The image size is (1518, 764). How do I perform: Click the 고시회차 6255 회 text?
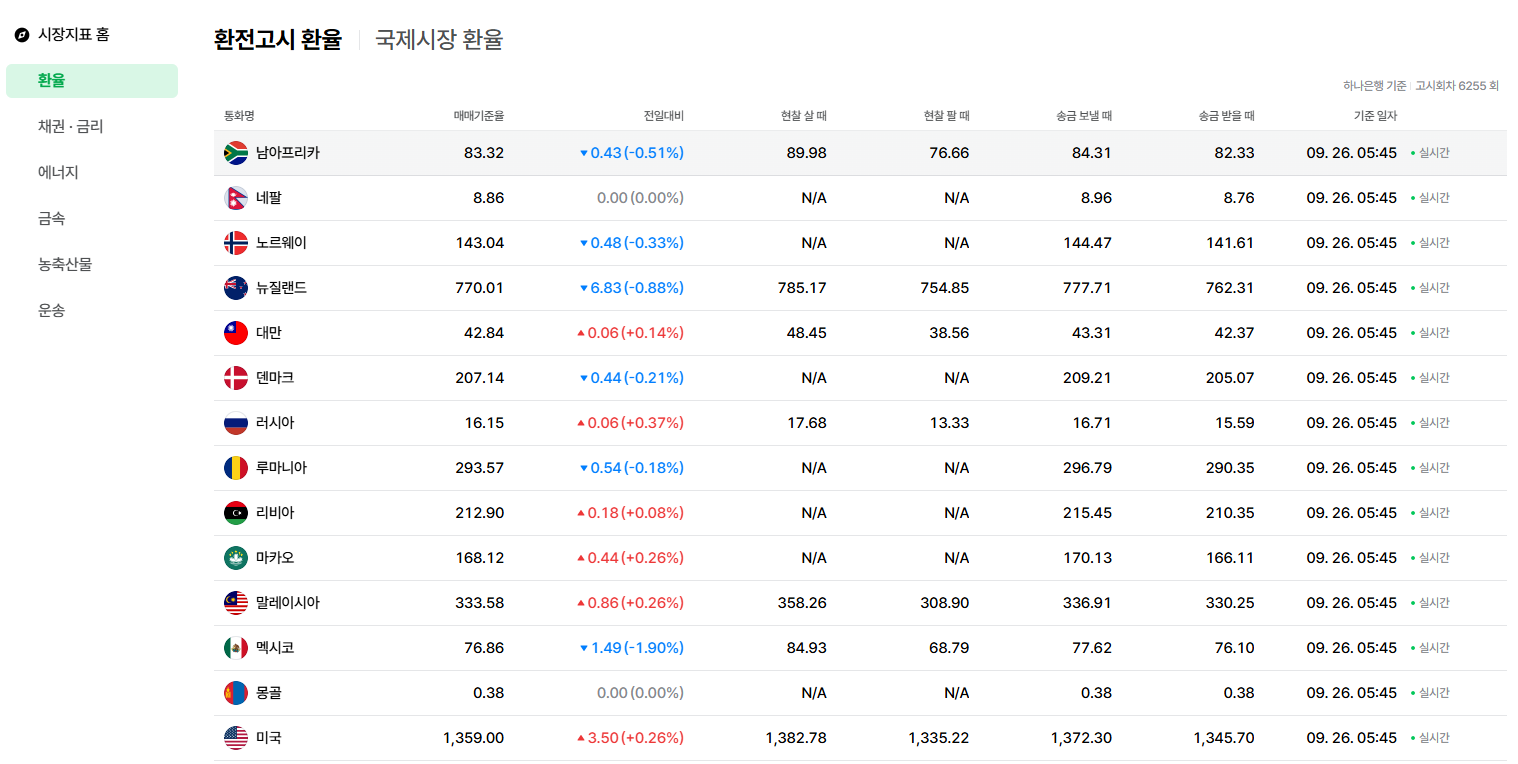(1457, 86)
